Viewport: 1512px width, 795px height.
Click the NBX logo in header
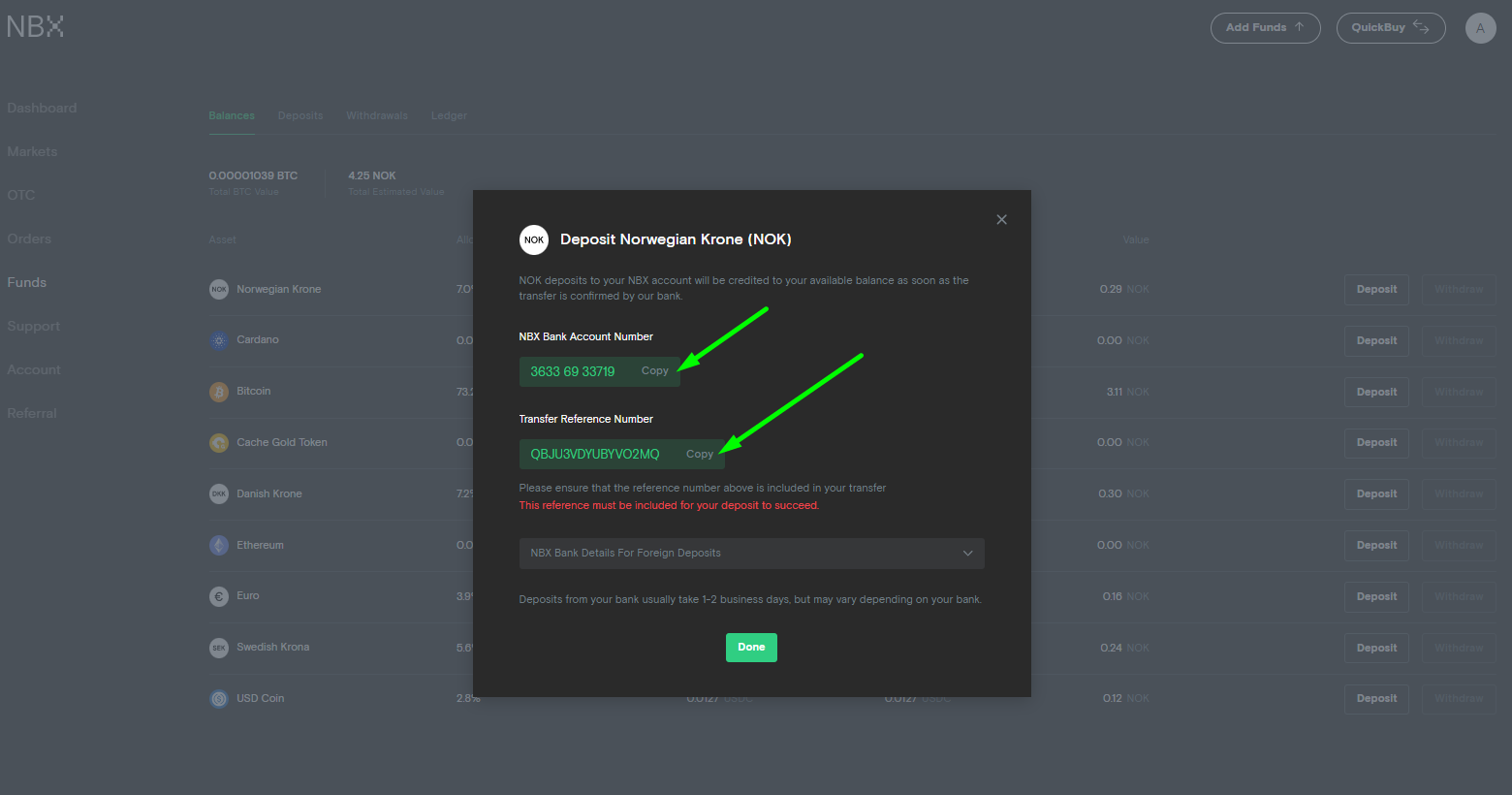(35, 27)
